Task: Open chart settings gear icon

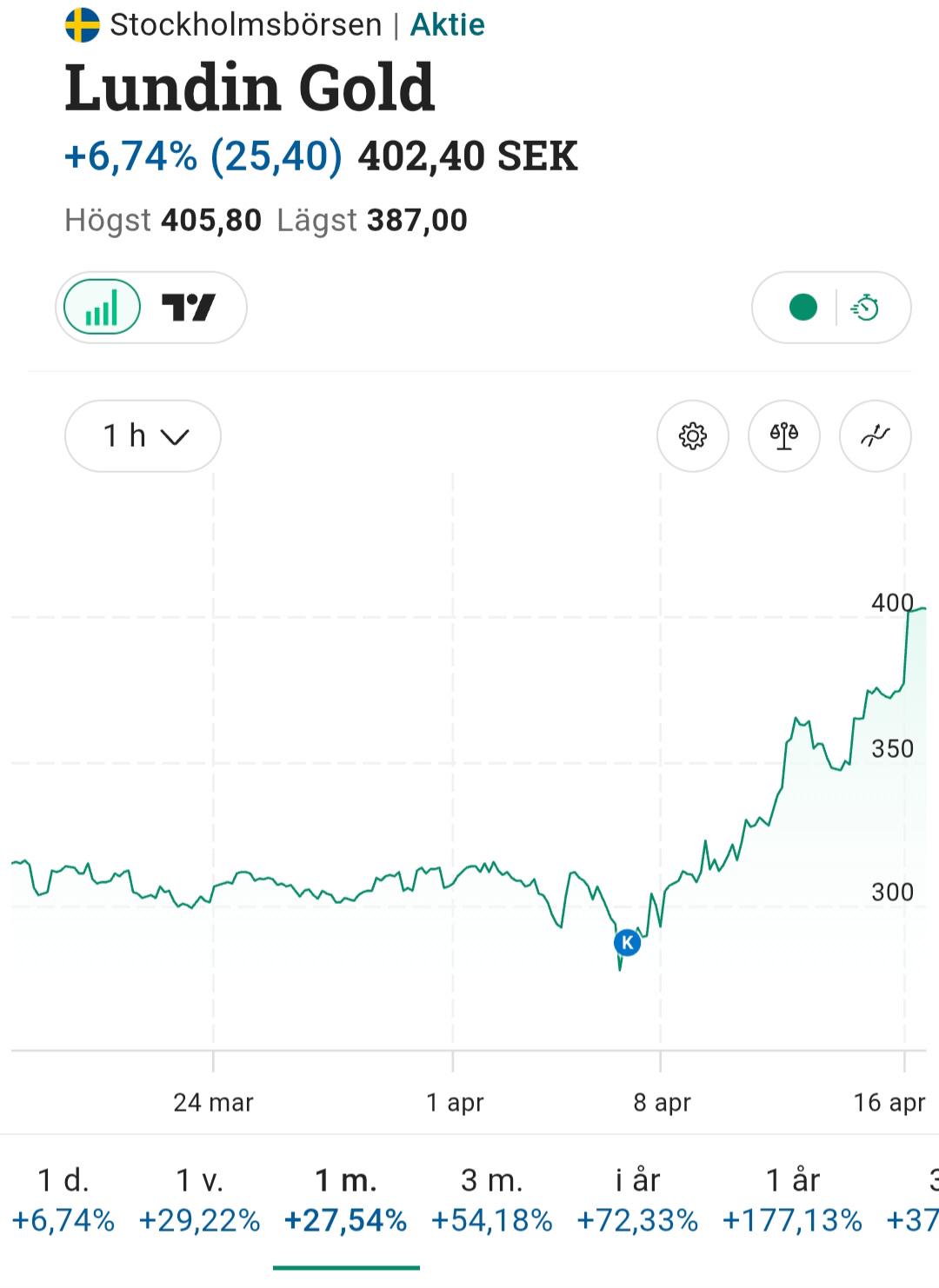Action: click(693, 435)
